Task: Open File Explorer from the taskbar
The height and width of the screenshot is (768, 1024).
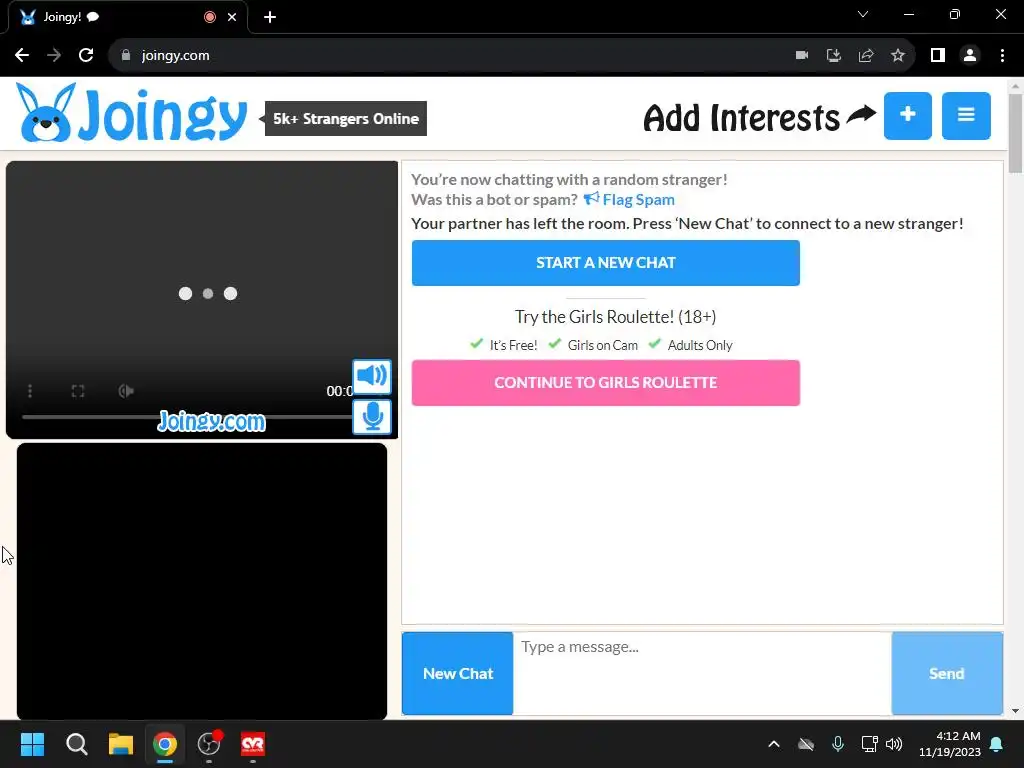Action: [121, 744]
